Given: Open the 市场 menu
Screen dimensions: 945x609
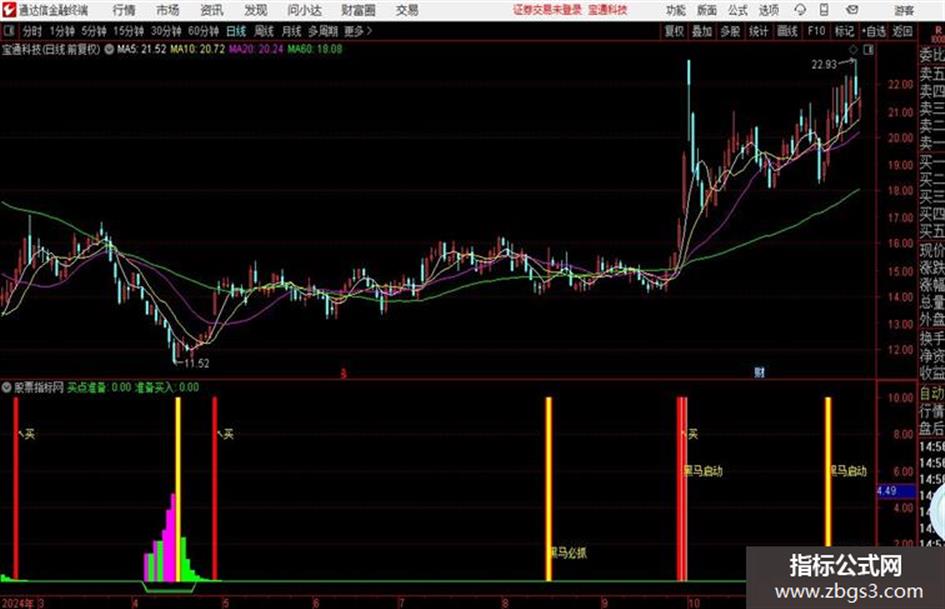Looking at the screenshot, I should point(168,10).
